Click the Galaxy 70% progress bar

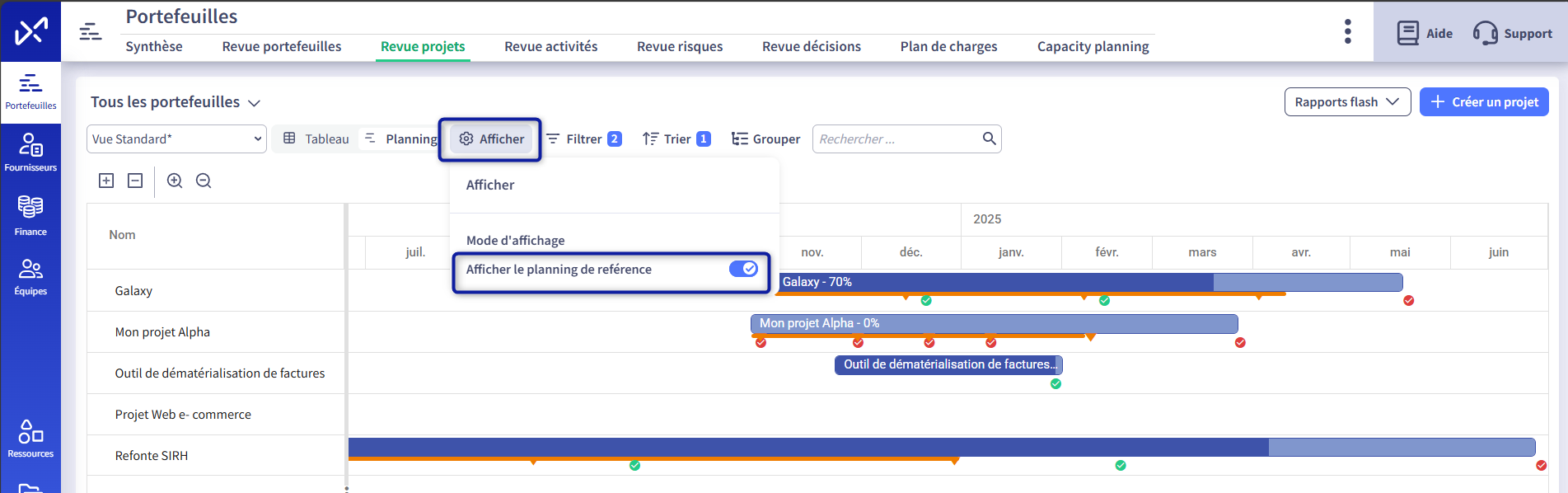click(x=989, y=282)
